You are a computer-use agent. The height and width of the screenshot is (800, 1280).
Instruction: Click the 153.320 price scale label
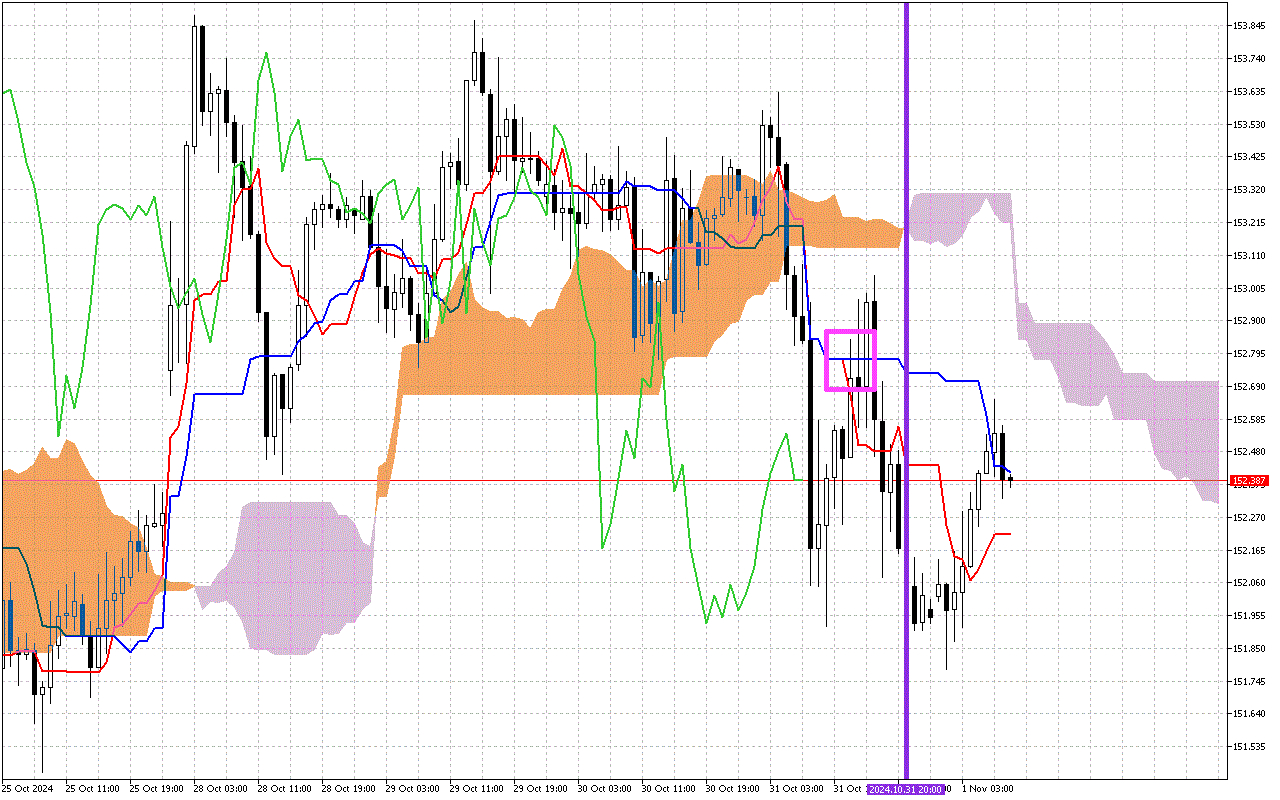[x=1250, y=190]
